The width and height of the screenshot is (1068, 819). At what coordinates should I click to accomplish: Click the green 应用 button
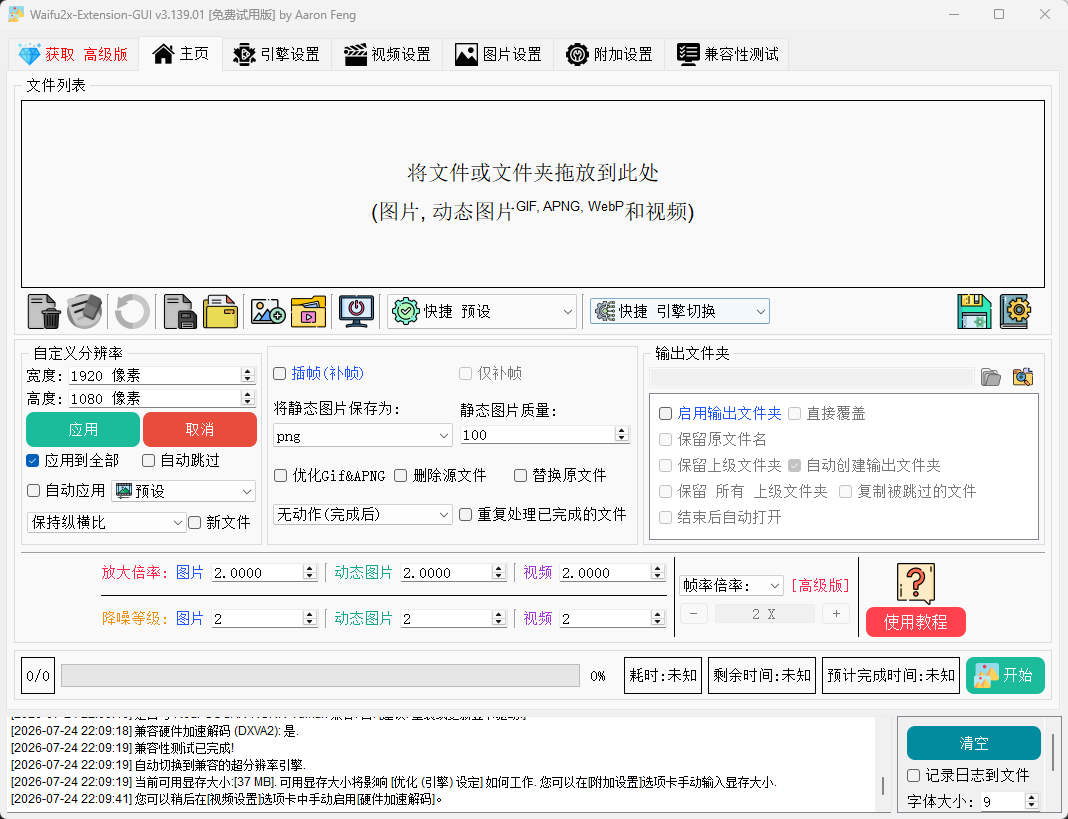pos(83,429)
